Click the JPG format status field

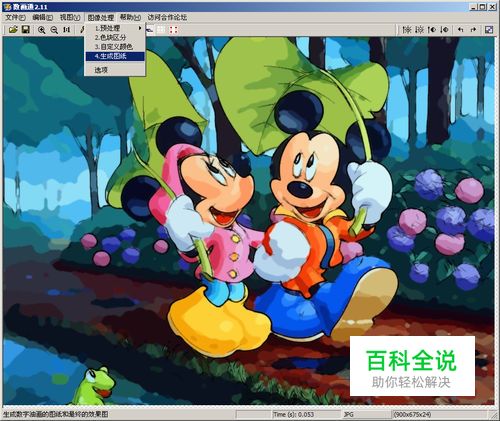(366, 414)
